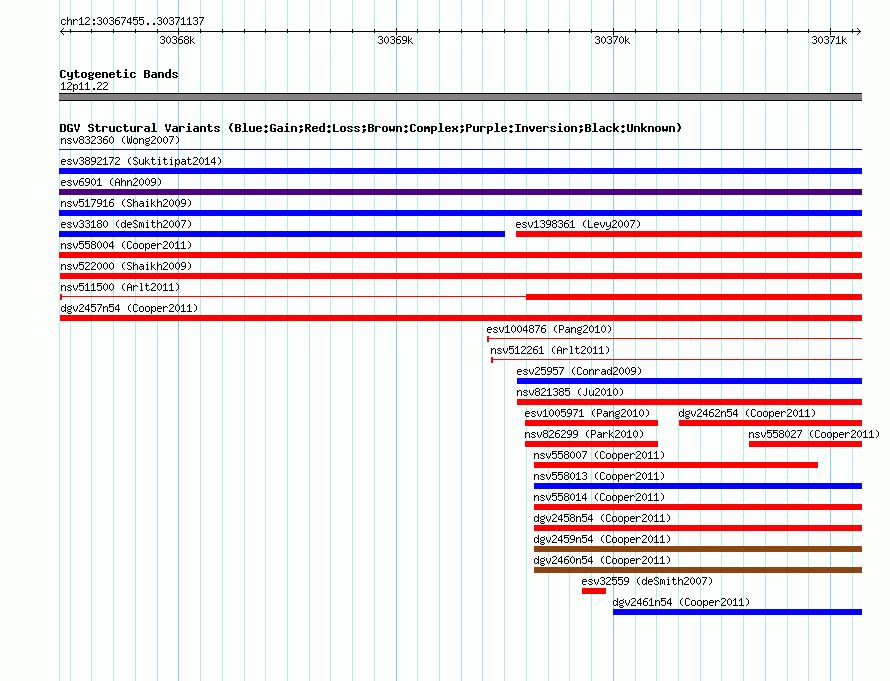Click the nsv832360 (Wong2007) variant label
Image resolution: width=890 pixels, height=681 pixels.
pyautogui.click(x=120, y=140)
